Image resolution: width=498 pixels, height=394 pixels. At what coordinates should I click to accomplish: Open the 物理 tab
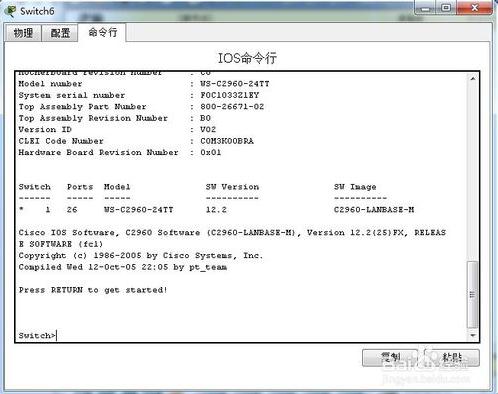pyautogui.click(x=23, y=33)
